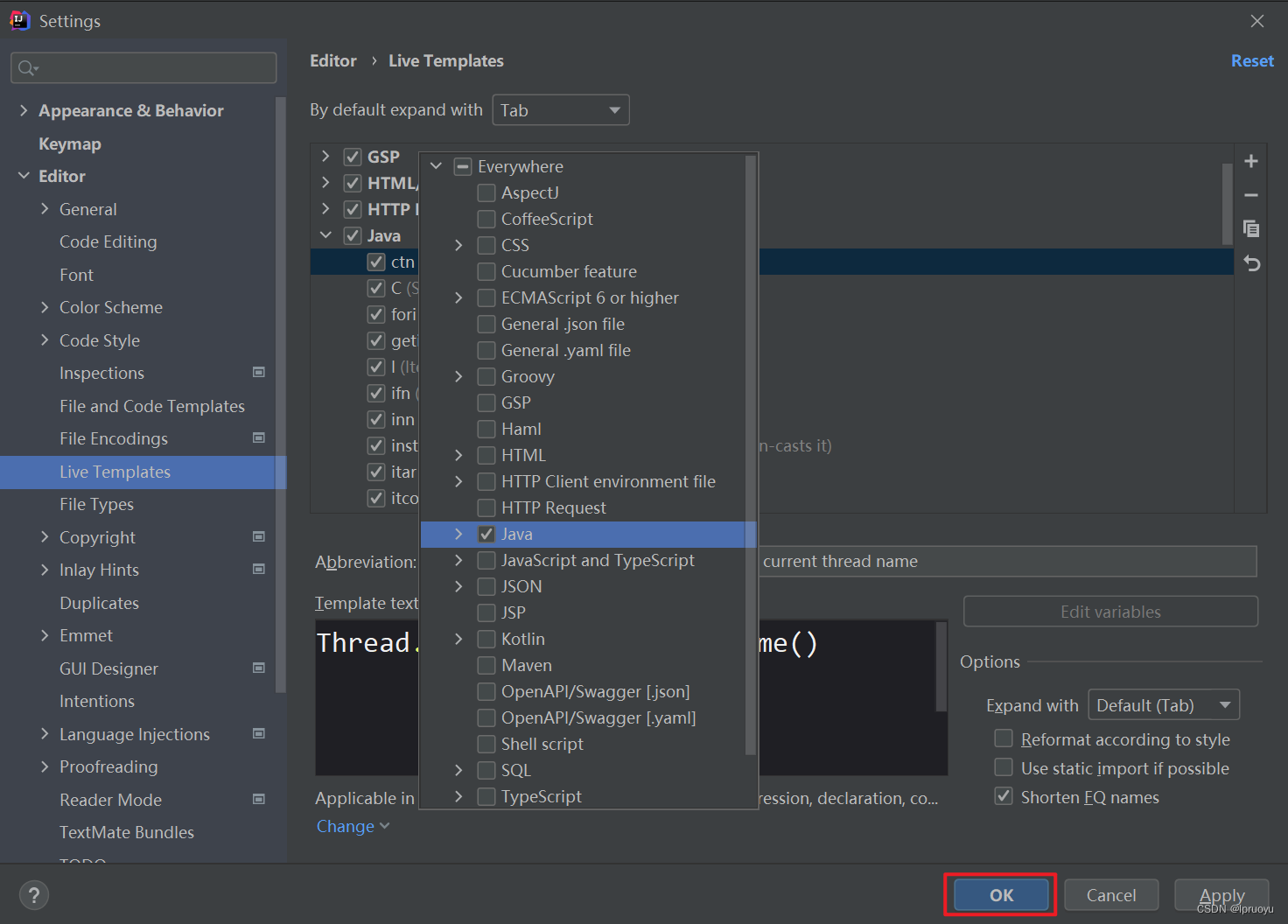
Task: Check the CoffeeScript context checkbox
Action: pos(486,219)
